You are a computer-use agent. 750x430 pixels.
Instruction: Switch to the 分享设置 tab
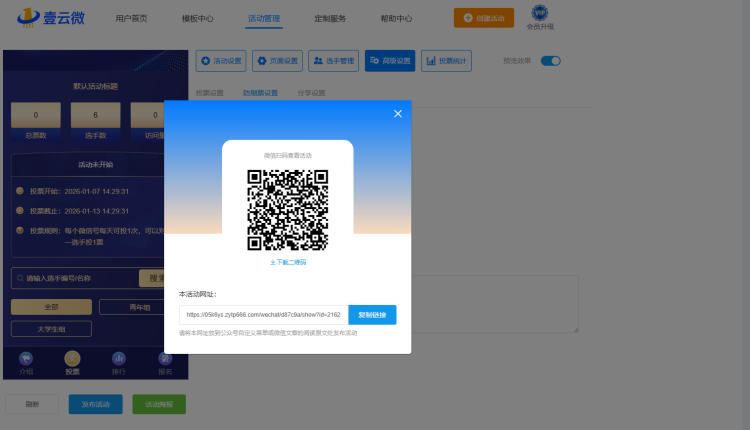coord(311,93)
